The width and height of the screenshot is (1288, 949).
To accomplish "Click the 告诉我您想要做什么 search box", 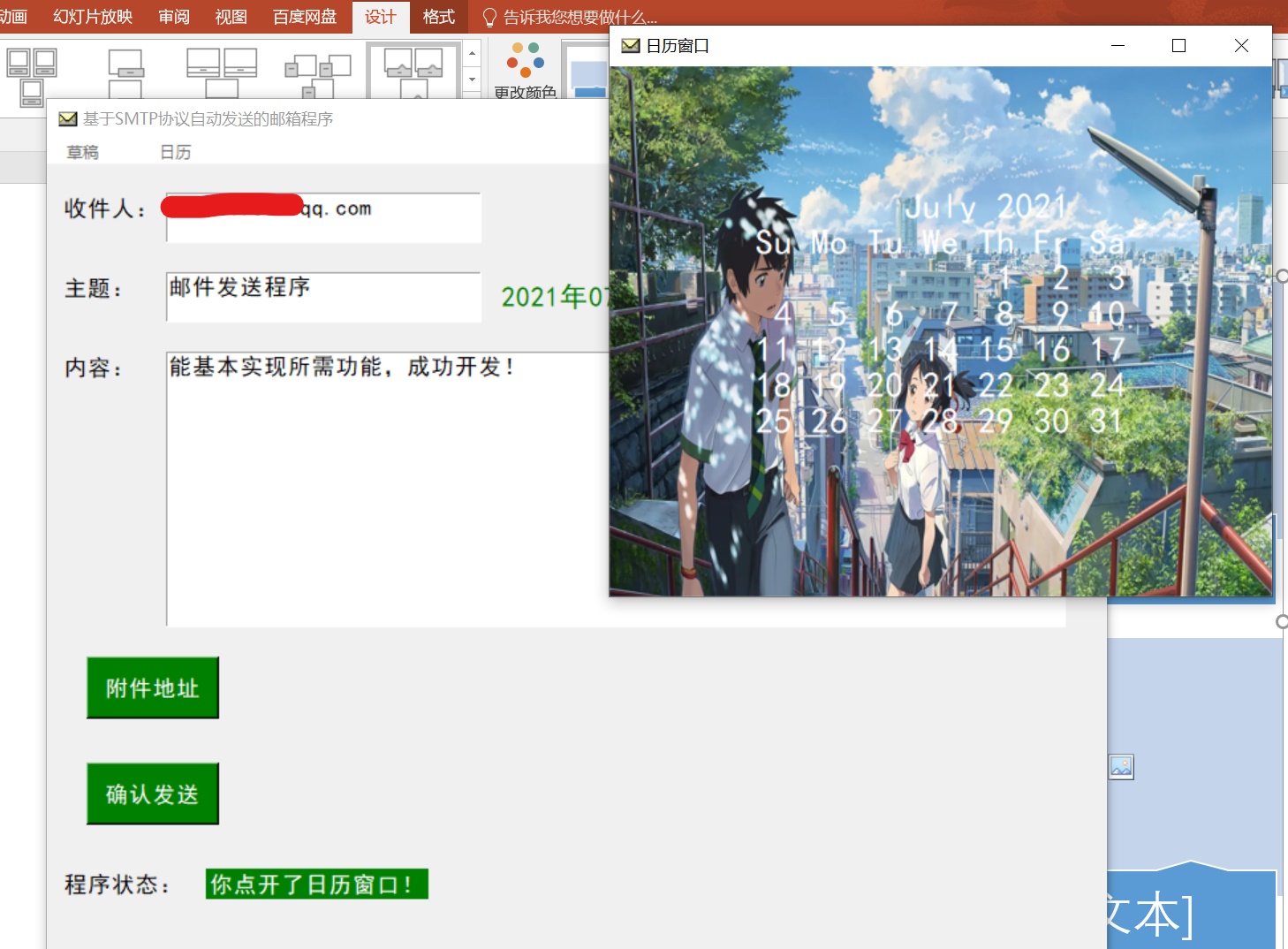I will tap(580, 17).
